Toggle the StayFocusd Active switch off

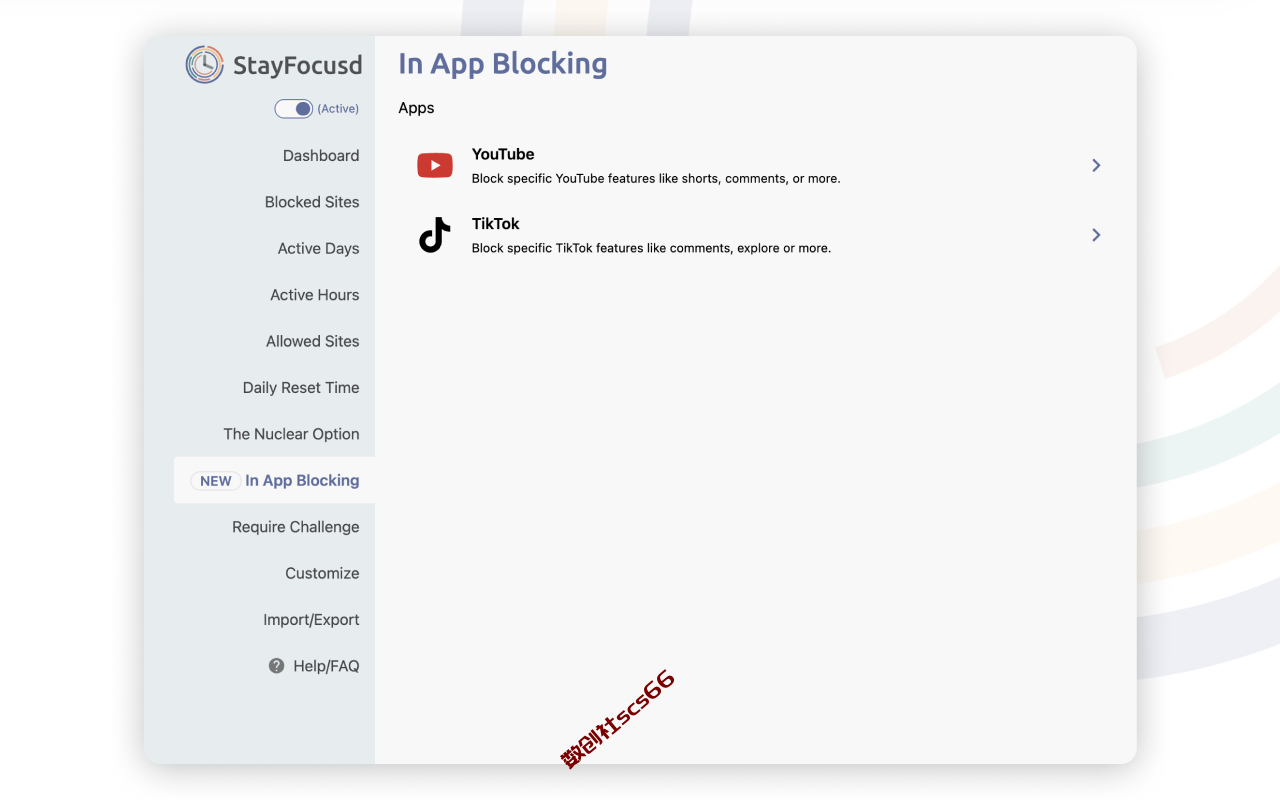coord(294,109)
